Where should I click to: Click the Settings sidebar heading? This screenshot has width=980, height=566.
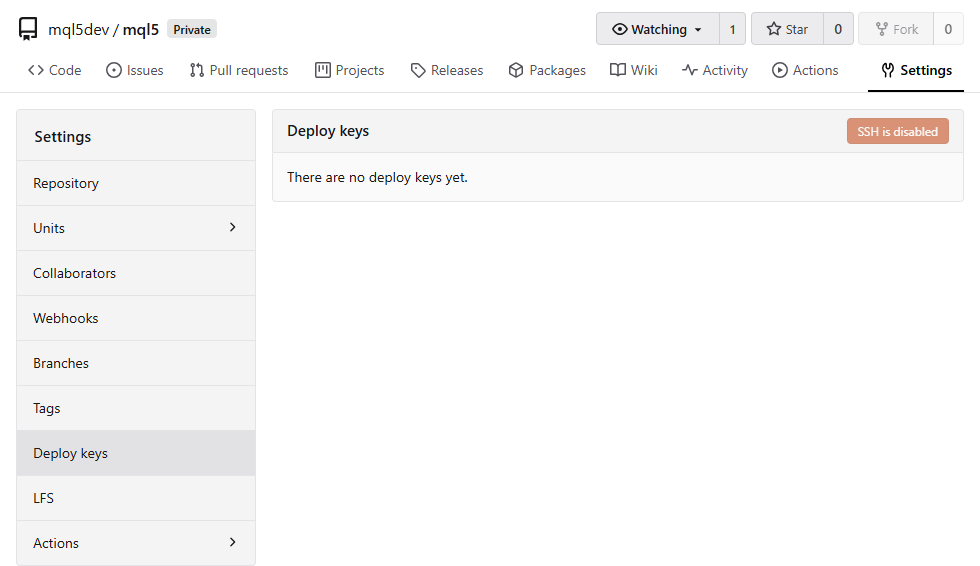[62, 137]
